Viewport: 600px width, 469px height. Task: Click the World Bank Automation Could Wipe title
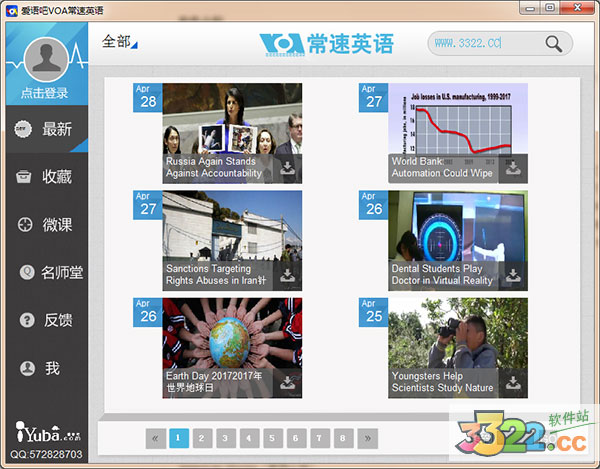[442, 167]
